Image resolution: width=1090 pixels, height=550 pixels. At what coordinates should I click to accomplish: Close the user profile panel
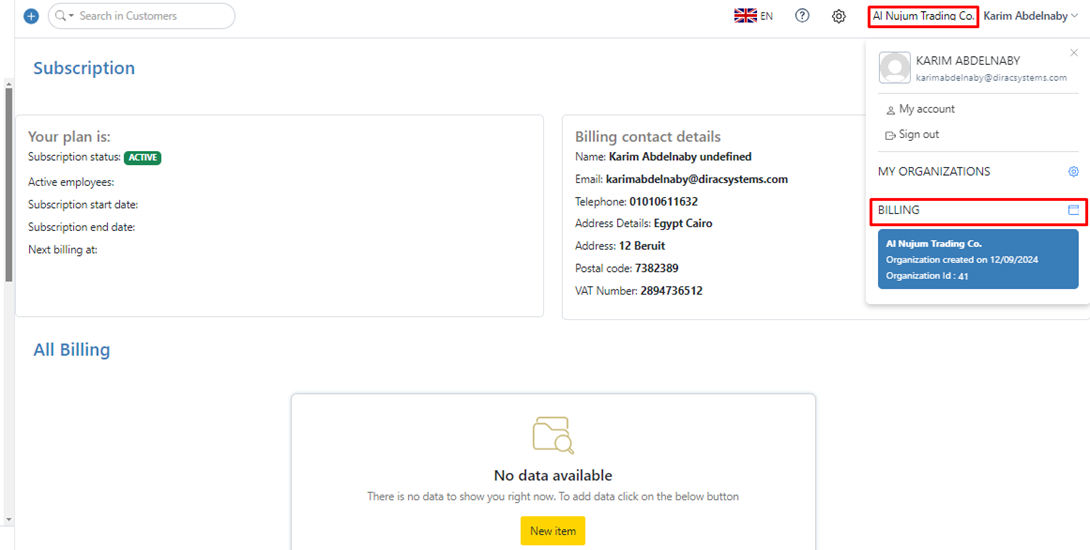tap(1074, 53)
